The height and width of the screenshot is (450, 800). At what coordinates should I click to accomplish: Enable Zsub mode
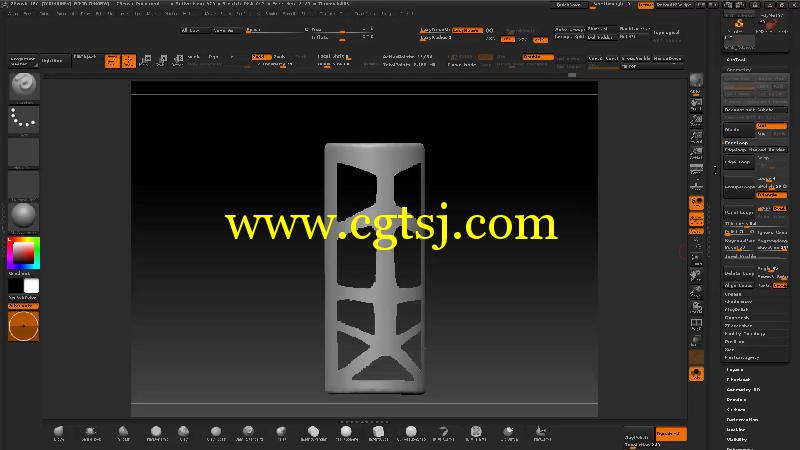coord(280,57)
